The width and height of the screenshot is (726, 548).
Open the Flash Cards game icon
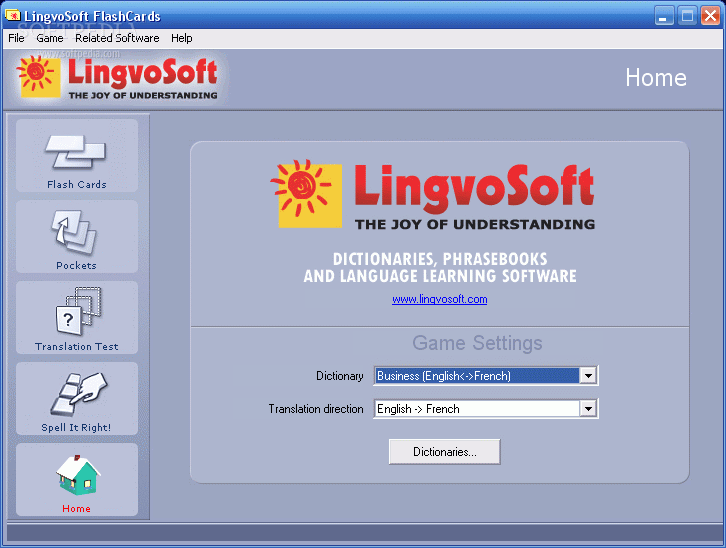pos(77,156)
